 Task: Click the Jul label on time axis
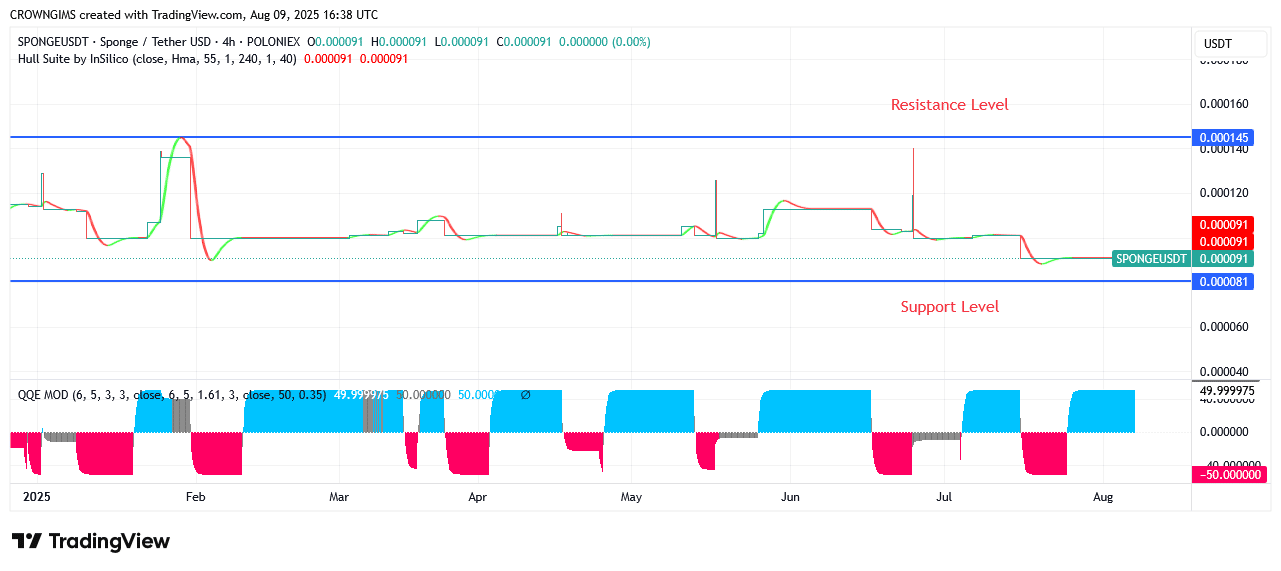943,497
